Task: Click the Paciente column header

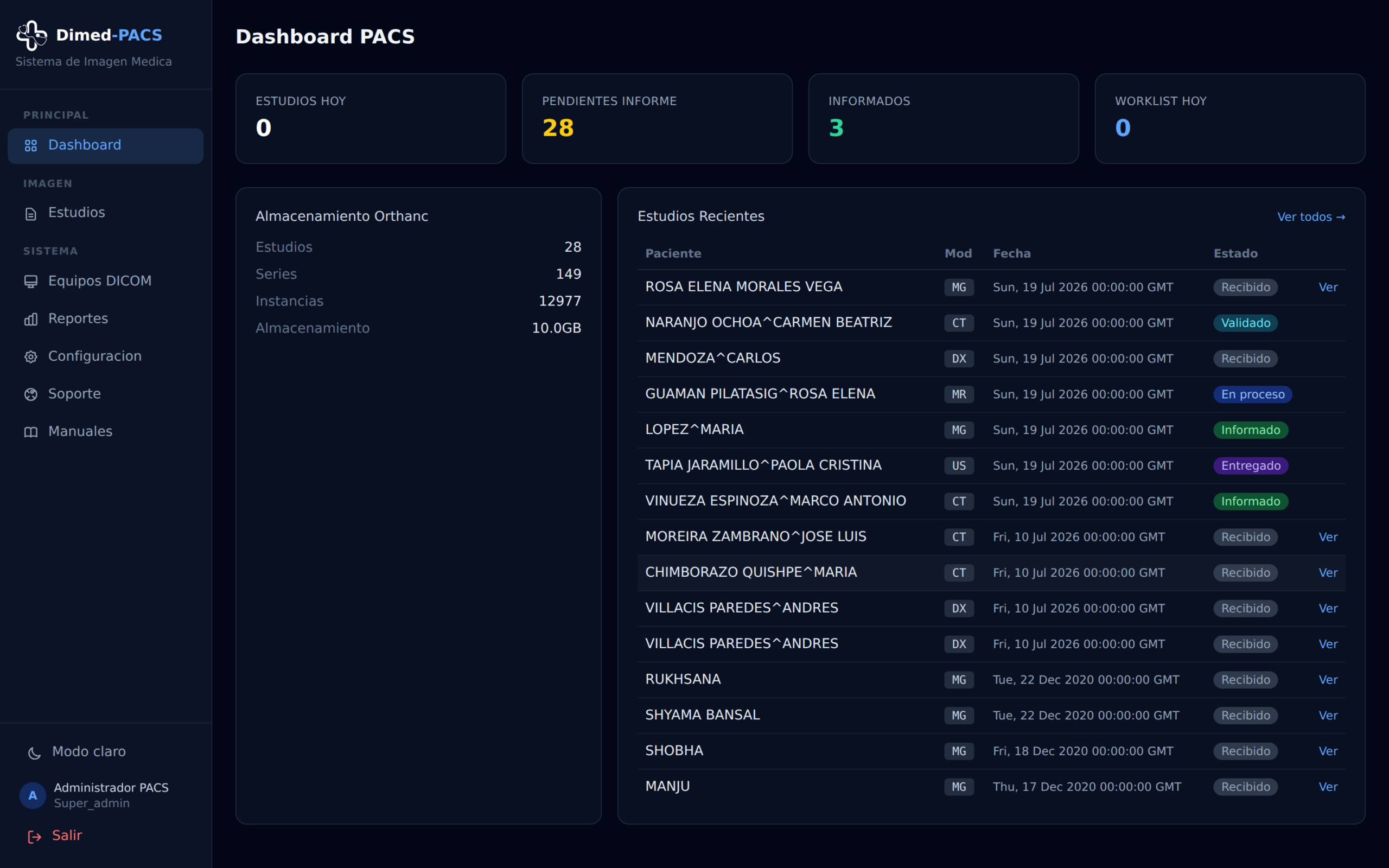Action: tap(673, 253)
